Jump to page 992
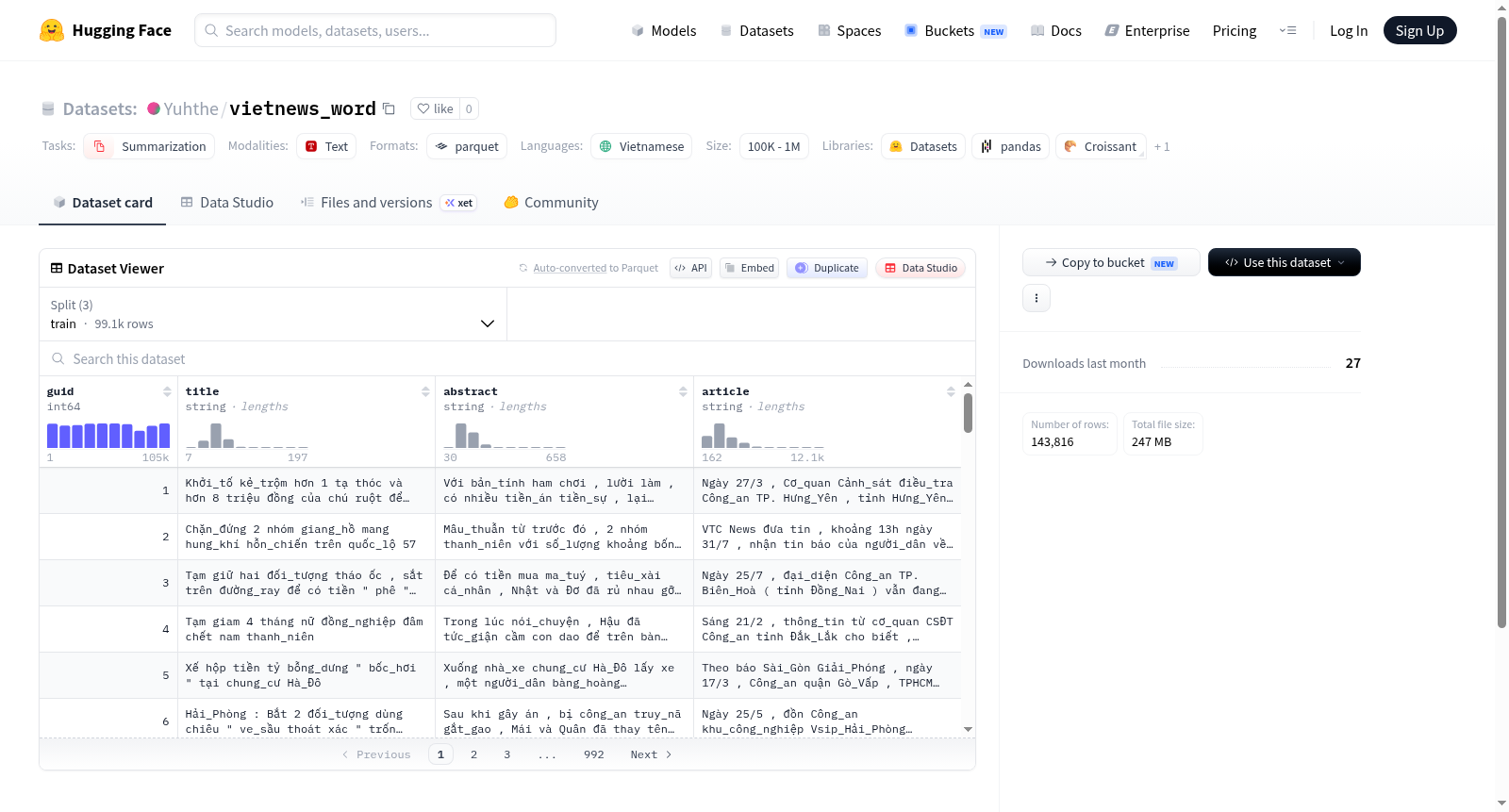The image size is (1509, 812). 594,754
